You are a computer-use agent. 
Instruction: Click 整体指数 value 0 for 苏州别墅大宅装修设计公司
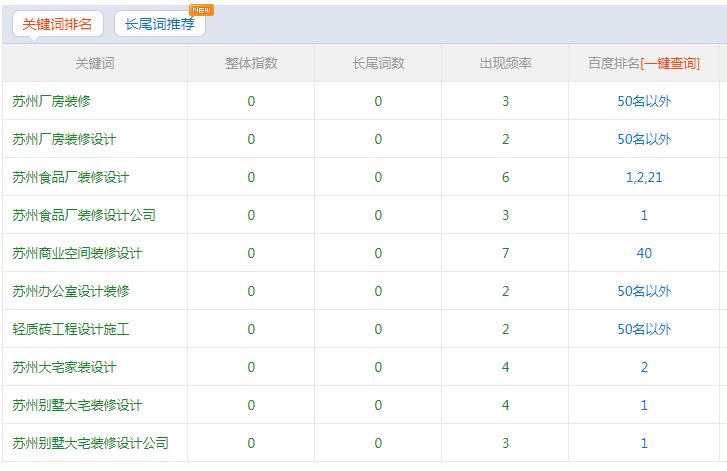coord(251,443)
